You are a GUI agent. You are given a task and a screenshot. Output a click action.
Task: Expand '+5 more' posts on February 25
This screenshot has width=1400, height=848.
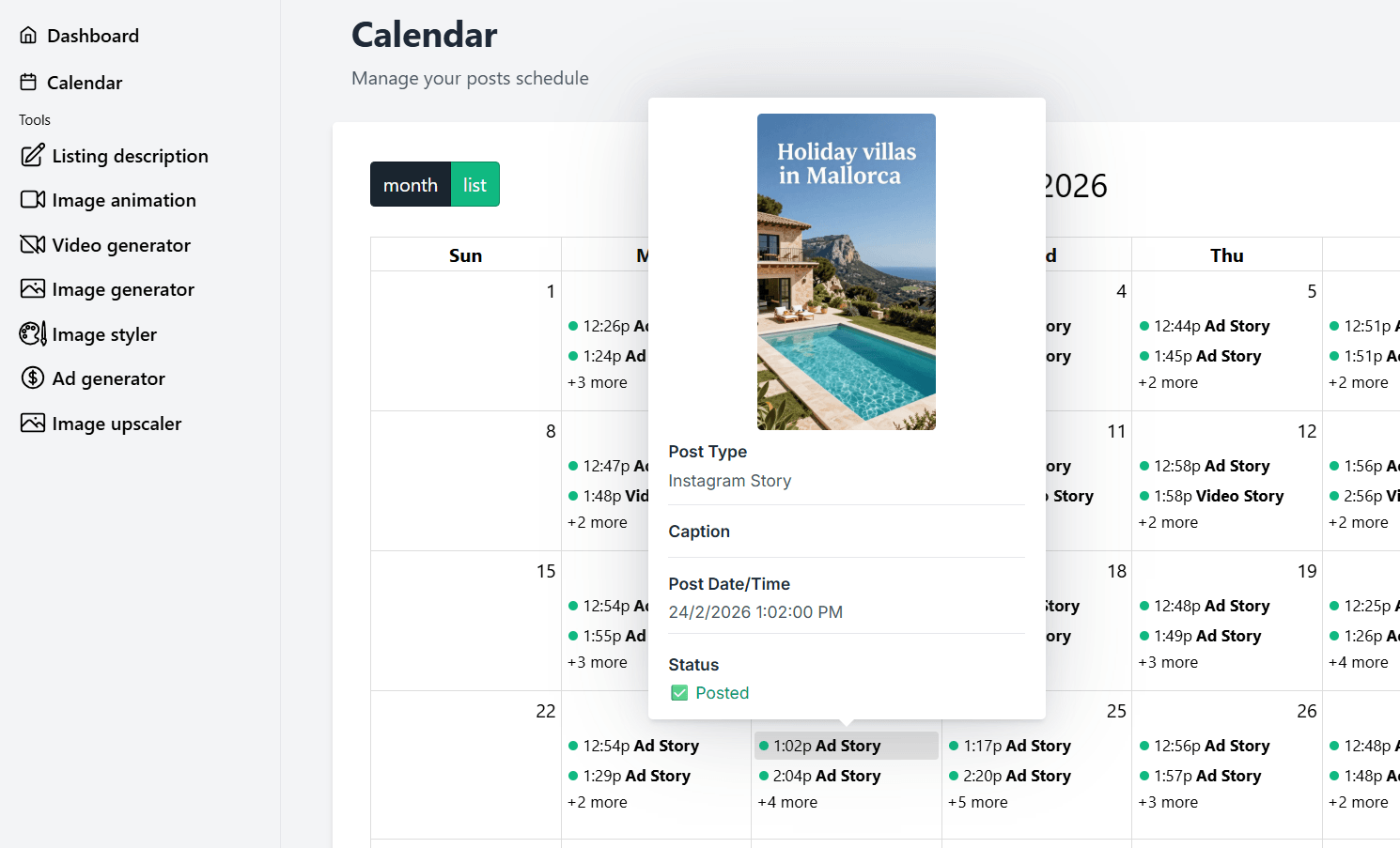(x=977, y=801)
